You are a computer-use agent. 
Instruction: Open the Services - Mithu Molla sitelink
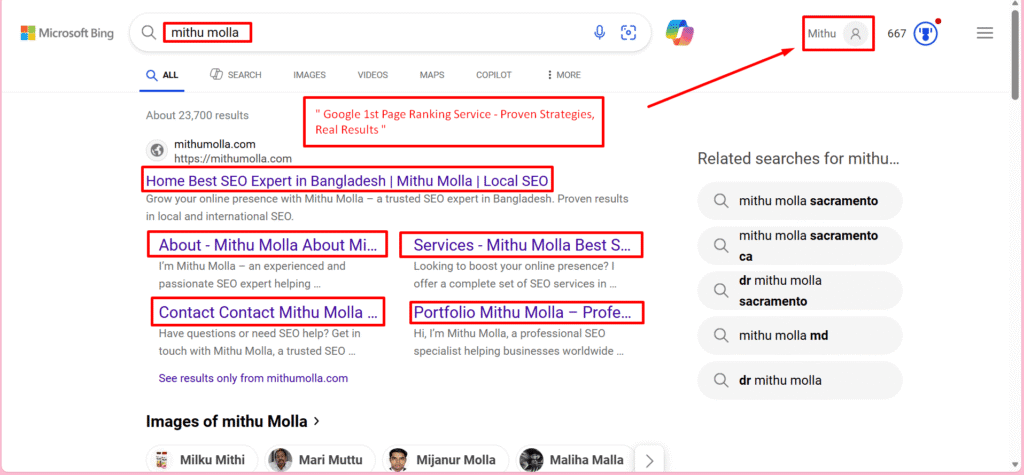[522, 245]
